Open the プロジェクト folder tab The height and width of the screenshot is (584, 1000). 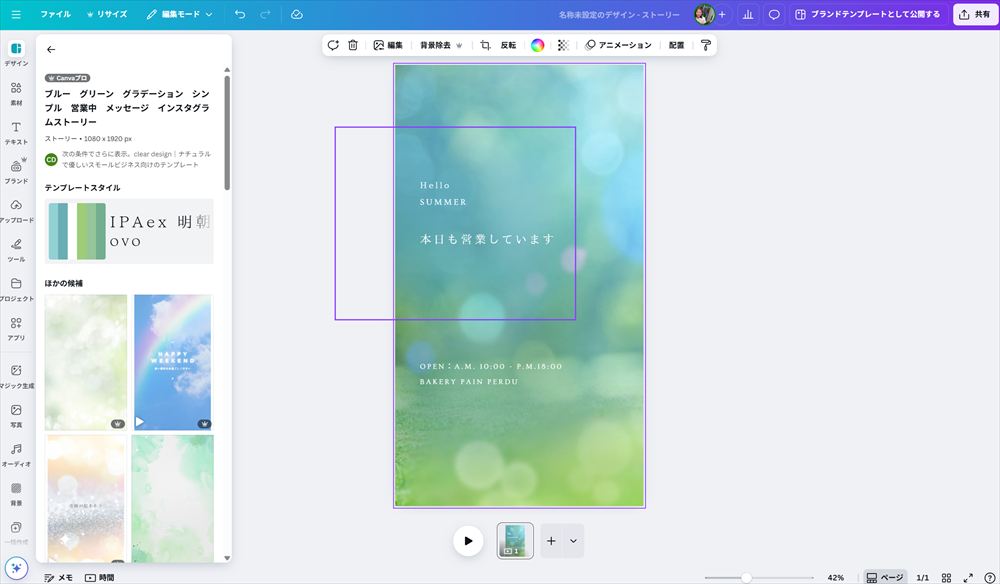16,289
